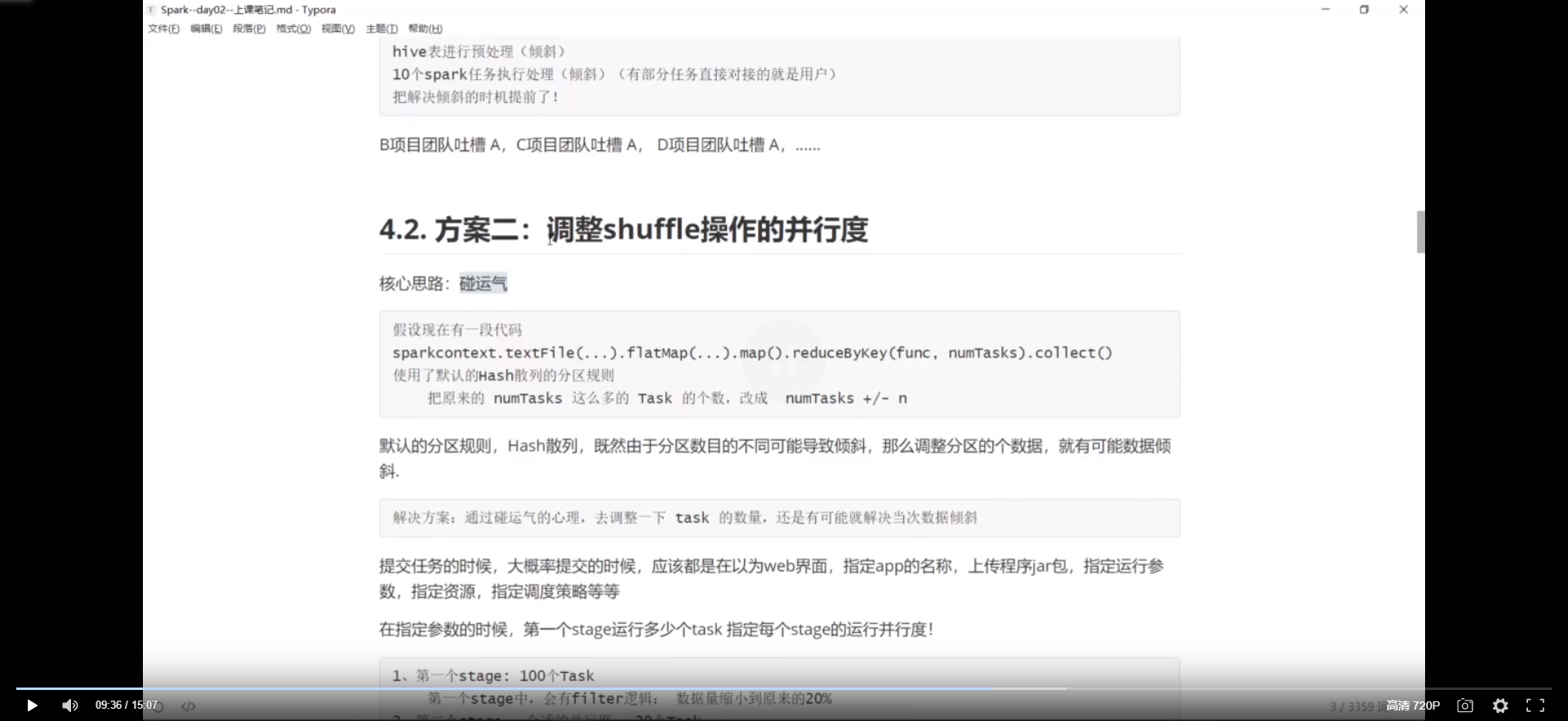Screen dimensions: 1568x721
Task: Click the Typora title Spark--day02--上课笔记.md
Action: [248, 10]
